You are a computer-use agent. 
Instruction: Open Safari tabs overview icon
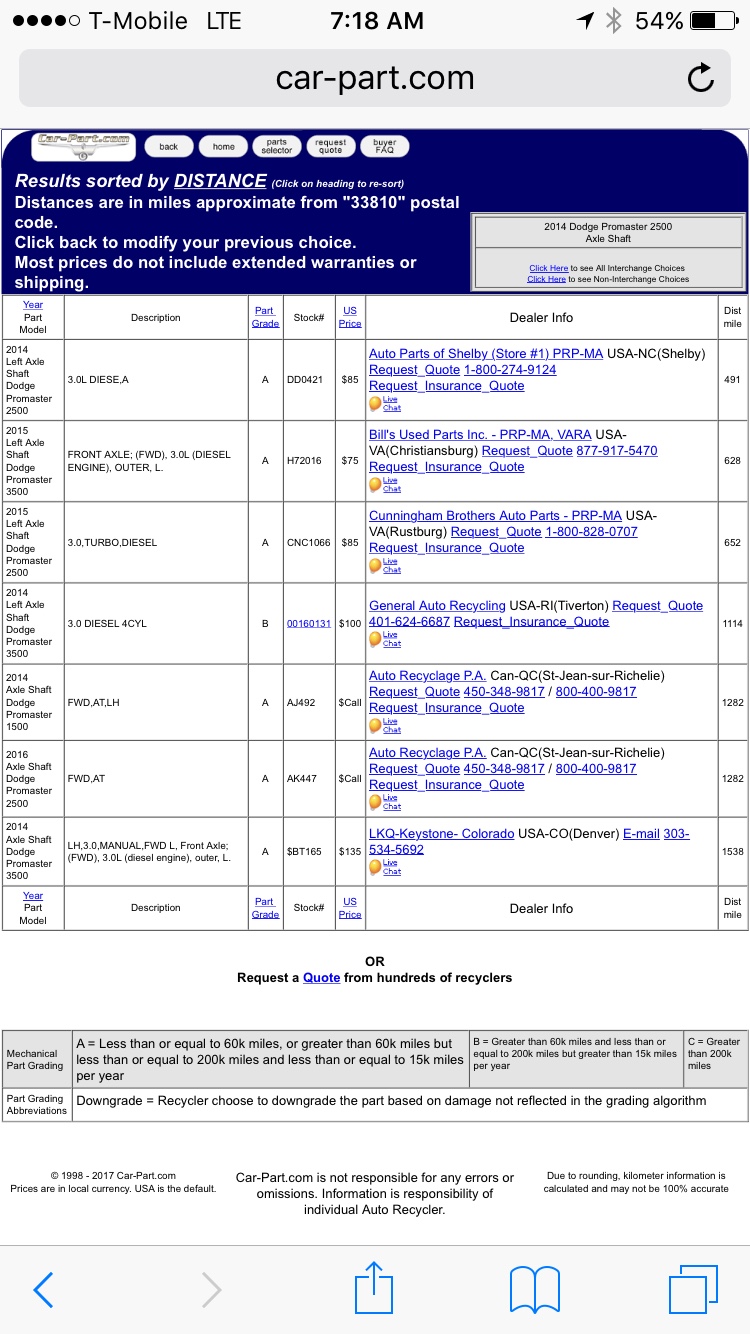coord(693,1289)
